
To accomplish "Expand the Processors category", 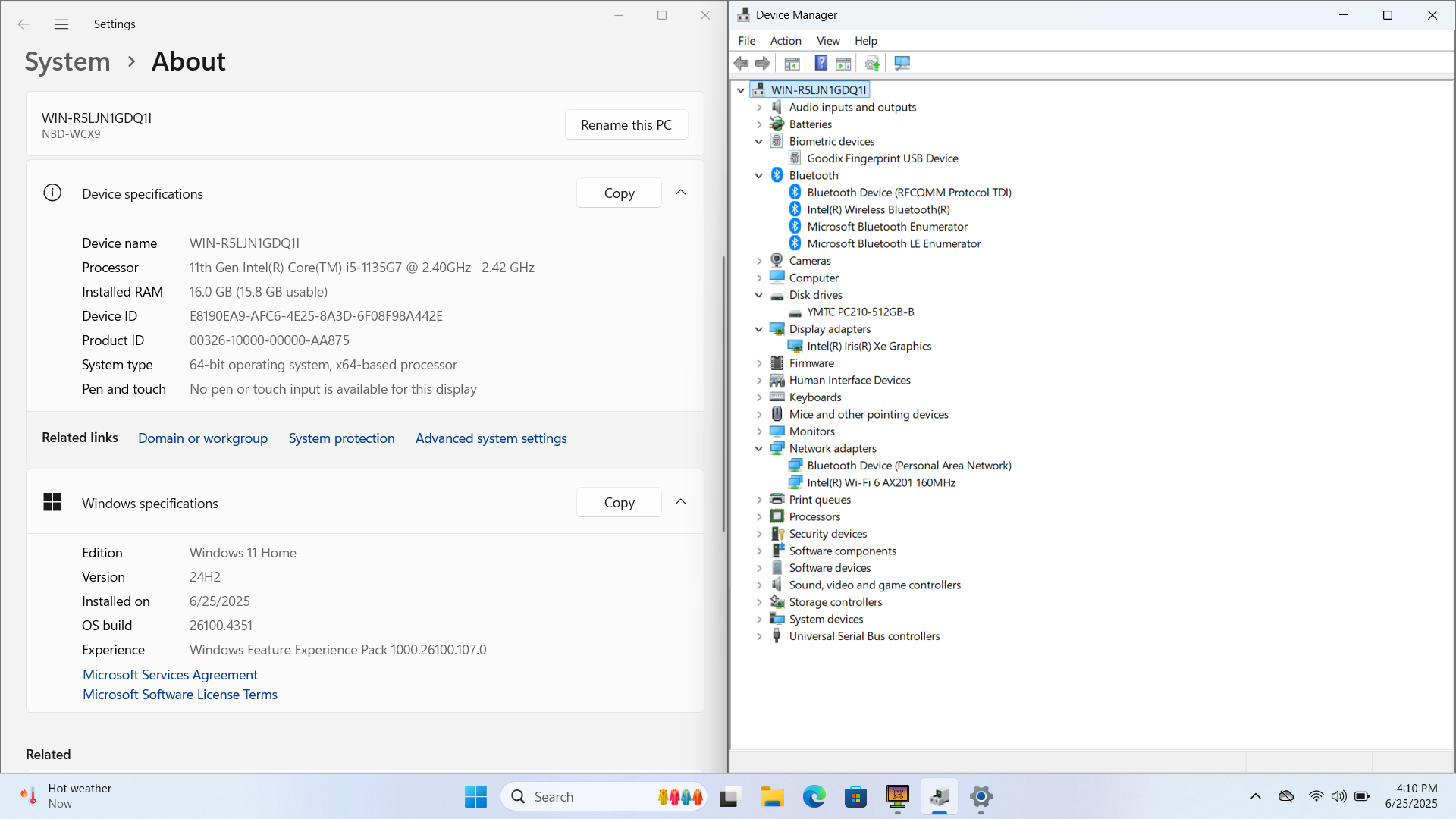I will 759,516.
